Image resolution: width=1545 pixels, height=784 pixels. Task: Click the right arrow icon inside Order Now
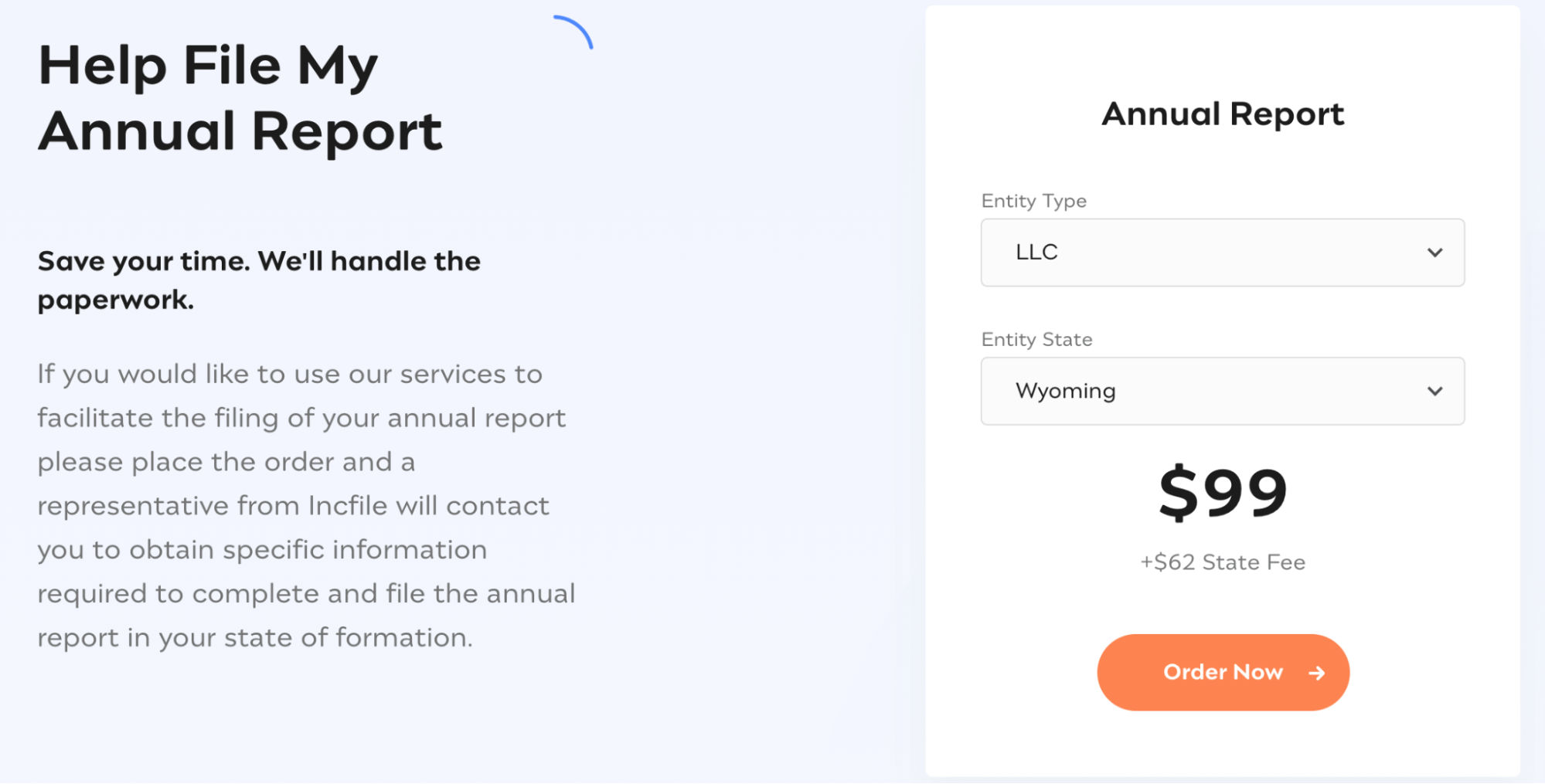1315,671
